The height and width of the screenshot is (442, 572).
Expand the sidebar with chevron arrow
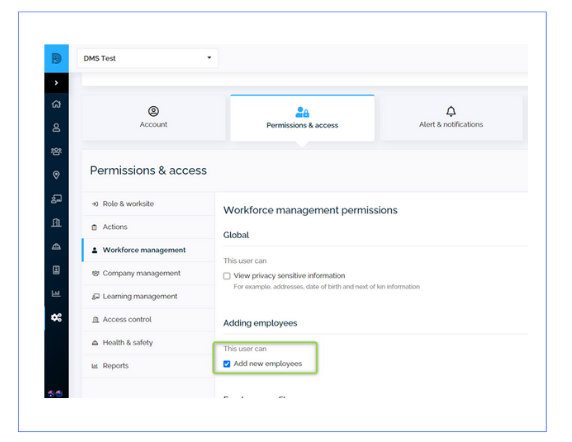[x=56, y=83]
